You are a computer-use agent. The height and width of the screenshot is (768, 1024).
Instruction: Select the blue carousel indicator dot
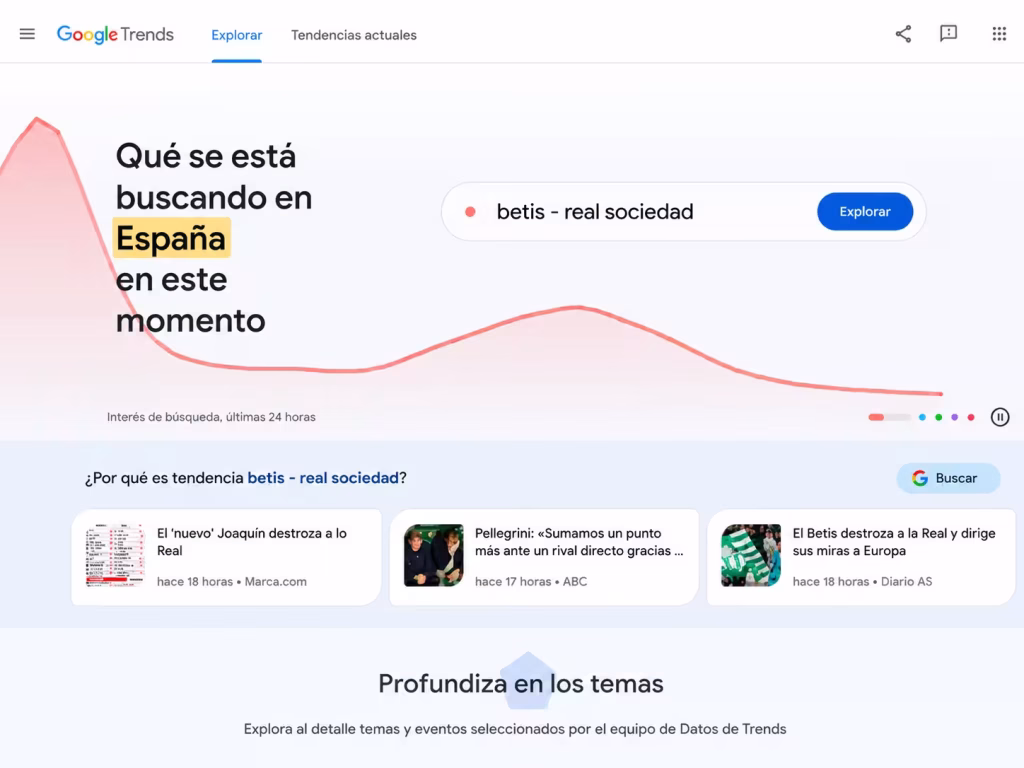[x=922, y=417]
